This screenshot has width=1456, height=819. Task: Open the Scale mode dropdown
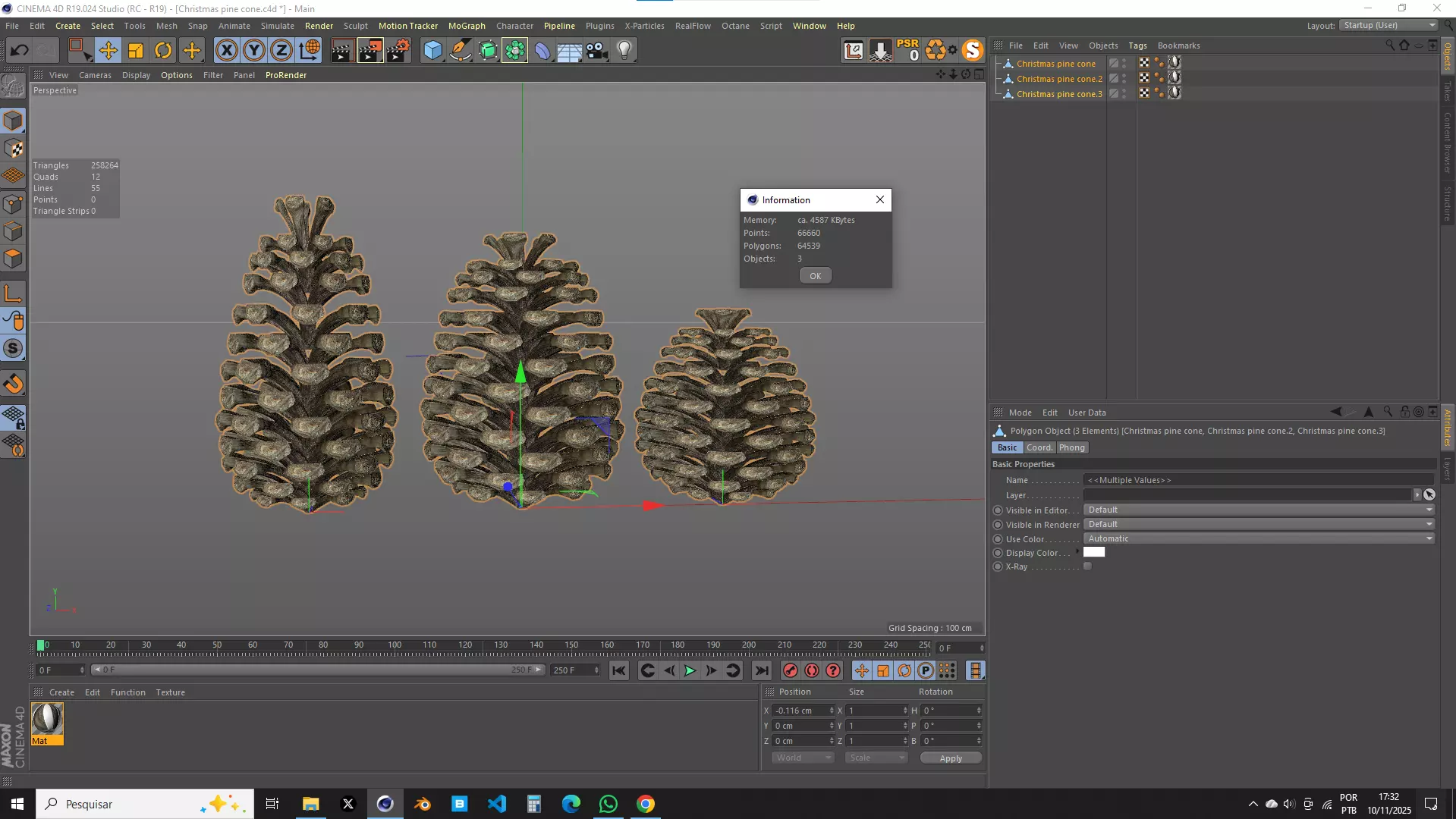coord(876,758)
